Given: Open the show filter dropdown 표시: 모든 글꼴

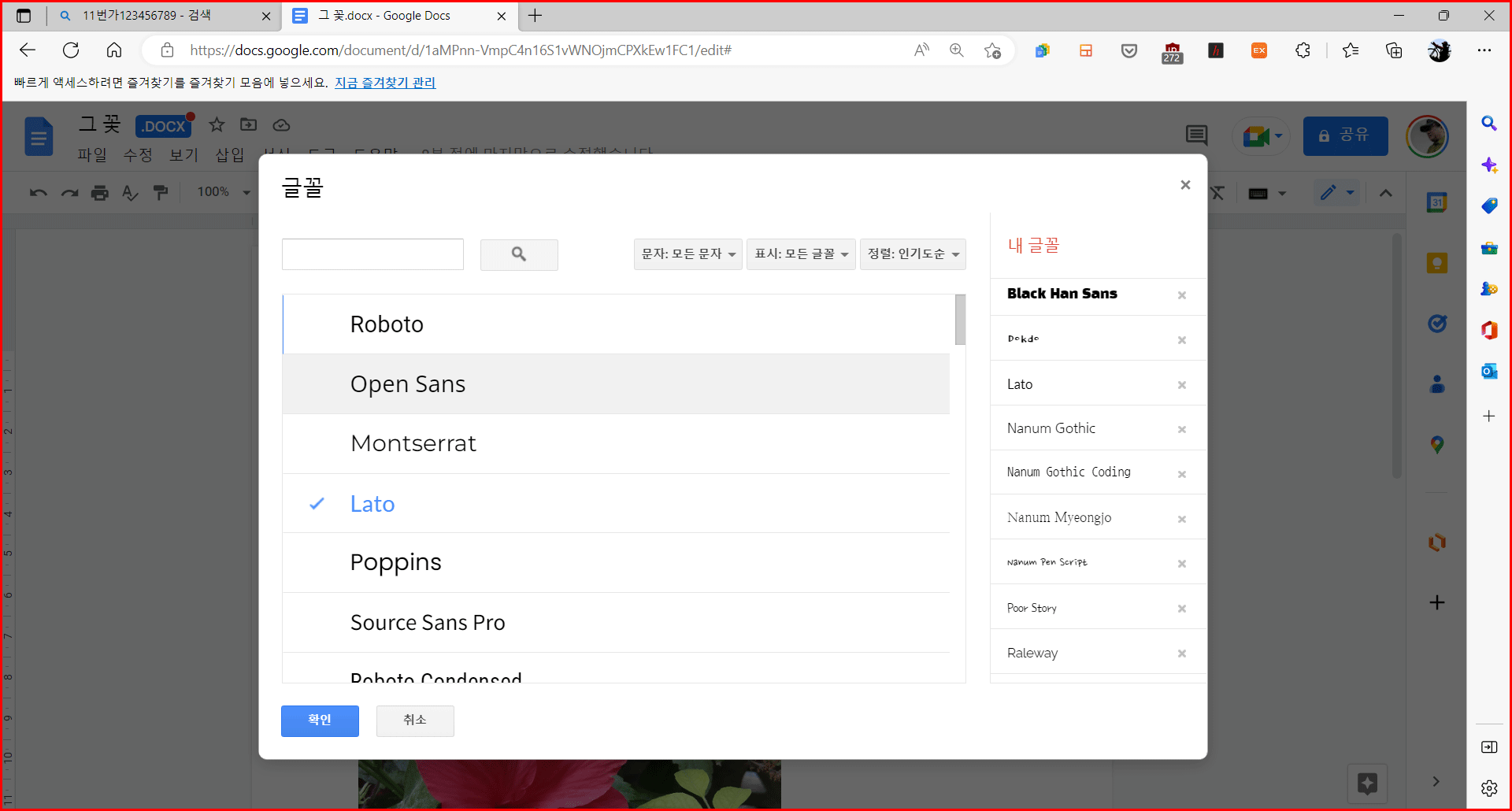Looking at the screenshot, I should [x=801, y=254].
